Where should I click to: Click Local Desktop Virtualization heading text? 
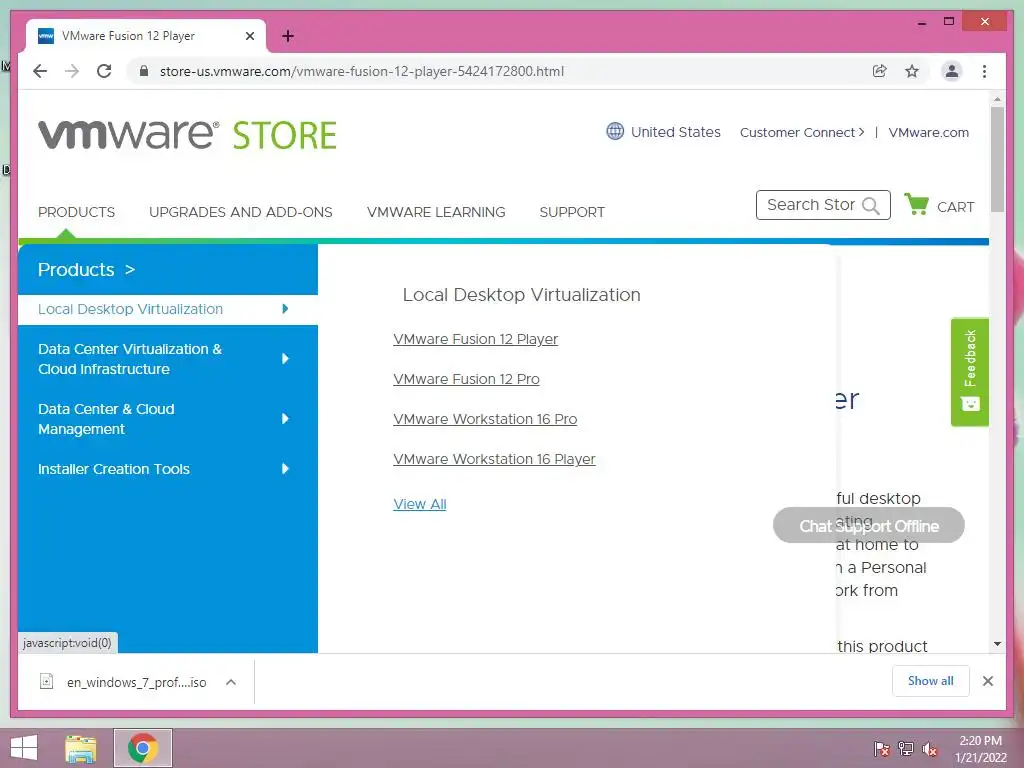coord(521,295)
